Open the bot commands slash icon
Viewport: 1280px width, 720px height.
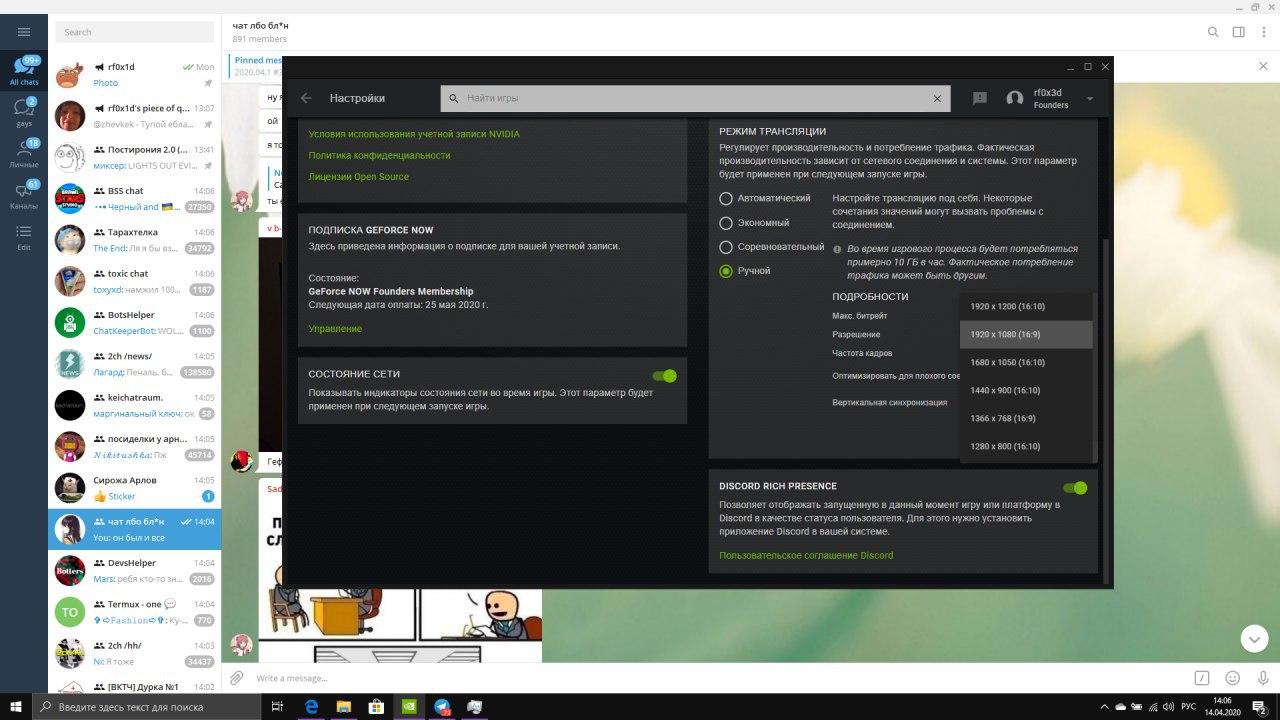[1203, 678]
